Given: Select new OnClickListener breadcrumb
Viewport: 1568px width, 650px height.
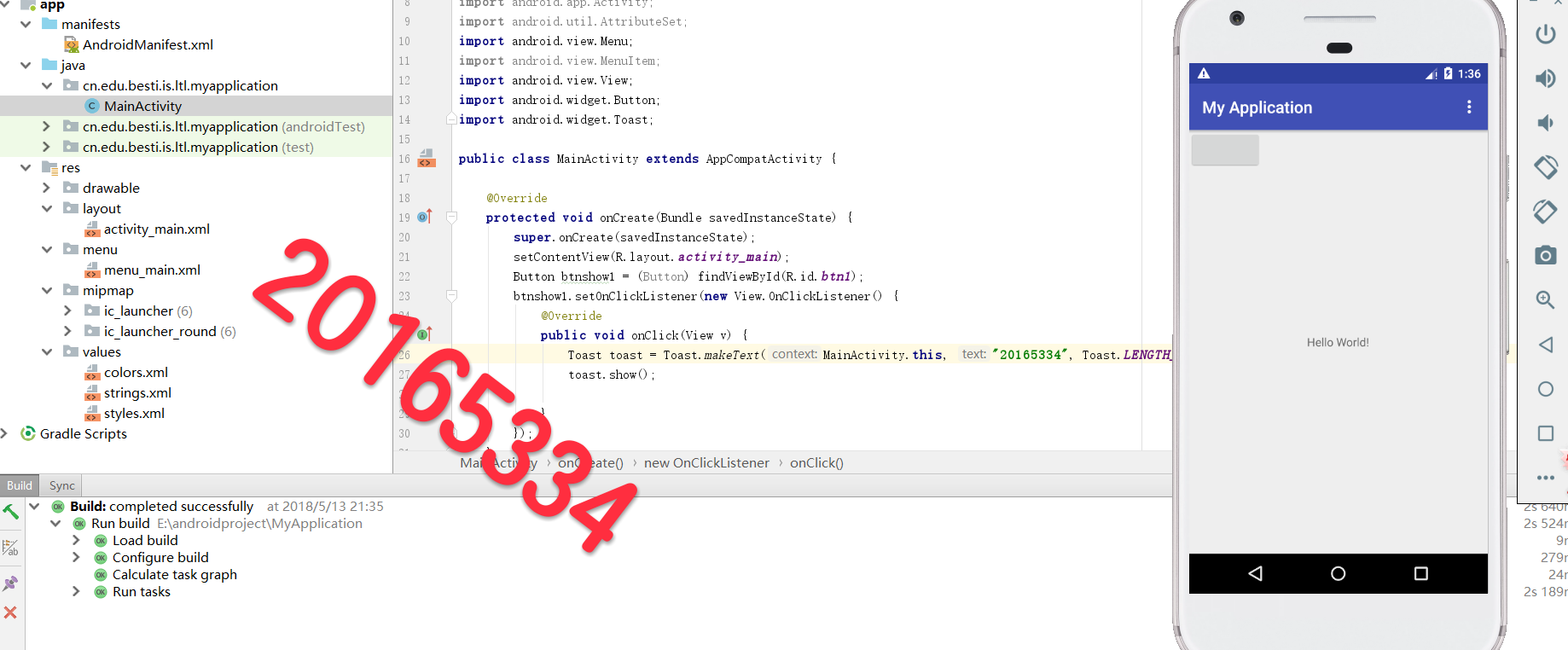Looking at the screenshot, I should [x=706, y=462].
